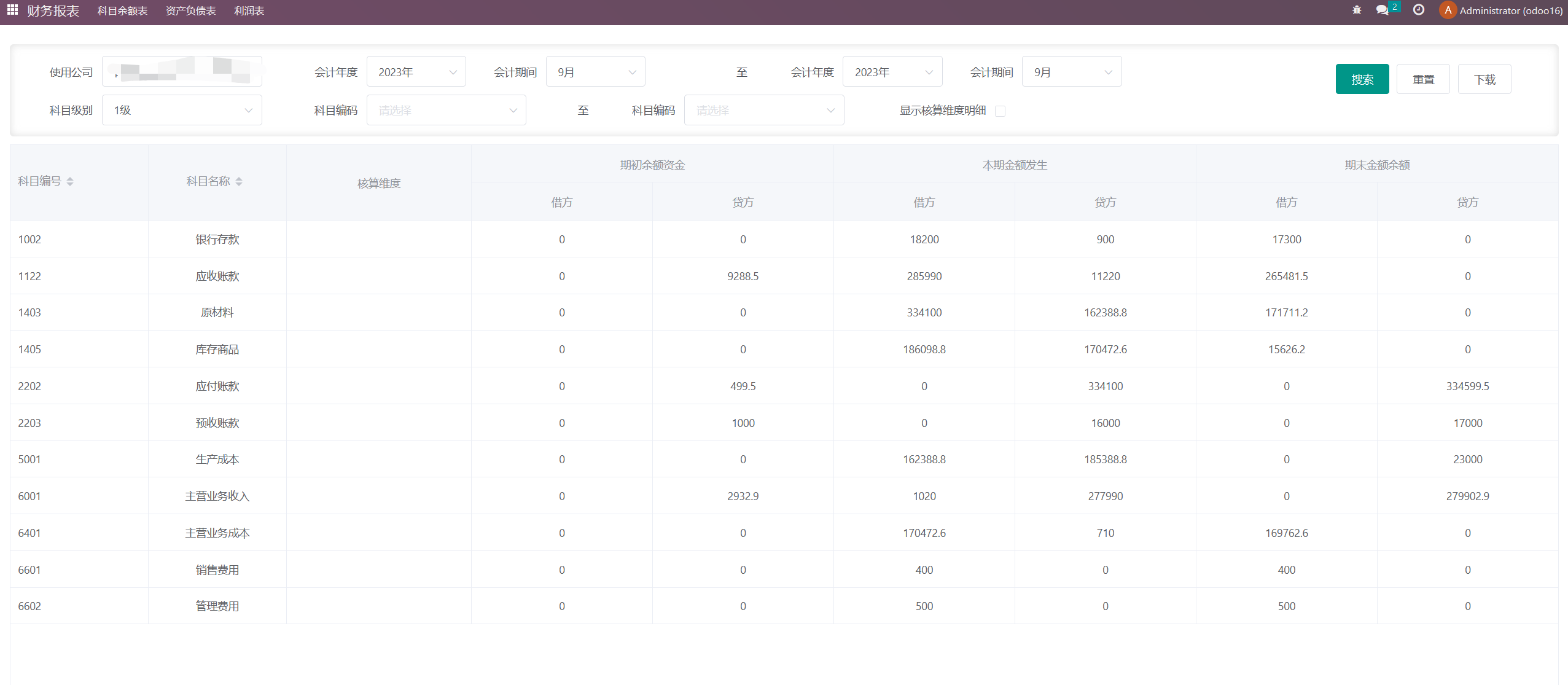Viewport: 1568px width, 685px height.
Task: Click the 应付账款 account name
Action: point(217,386)
